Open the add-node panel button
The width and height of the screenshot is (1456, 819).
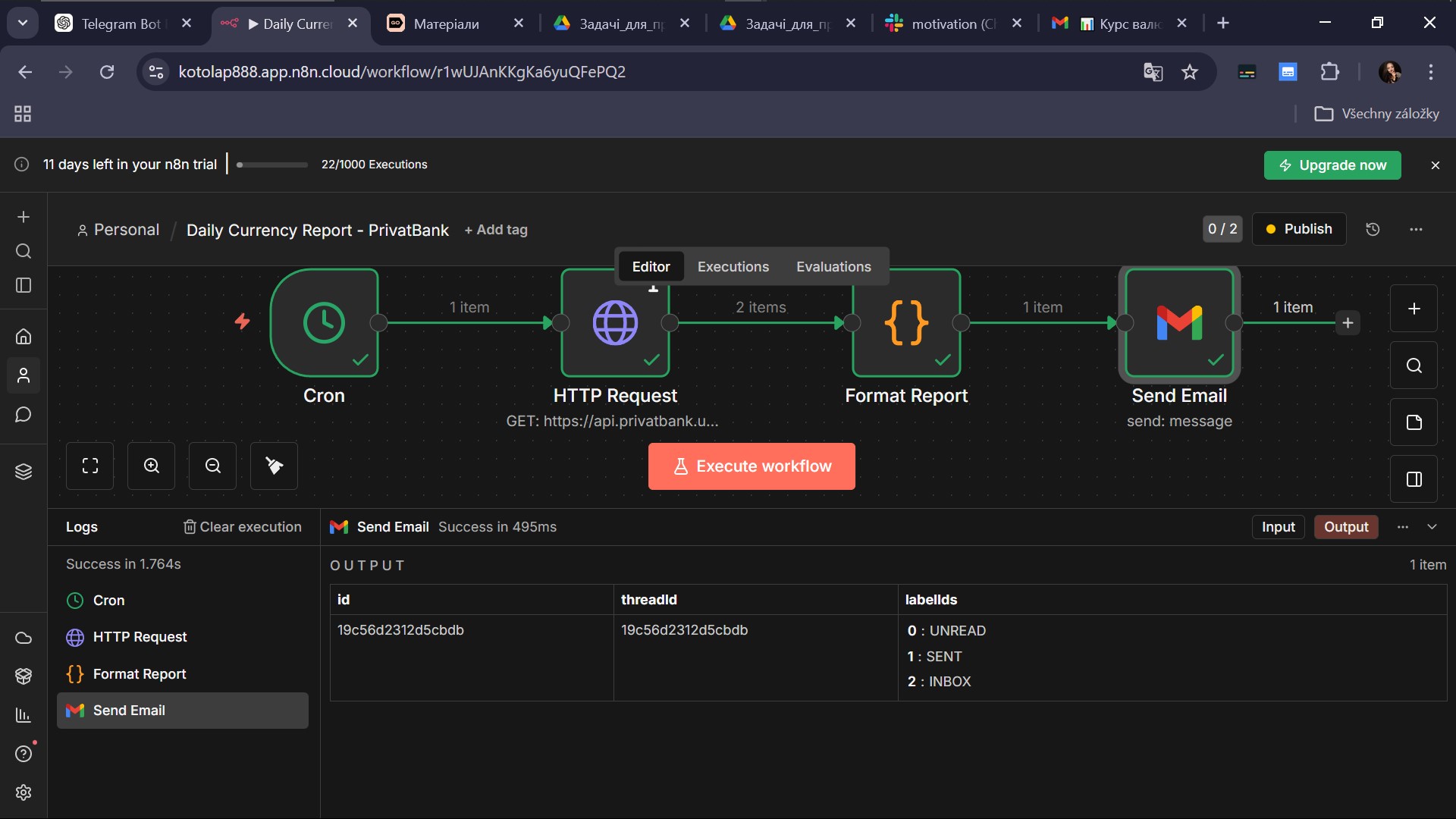click(x=1414, y=309)
